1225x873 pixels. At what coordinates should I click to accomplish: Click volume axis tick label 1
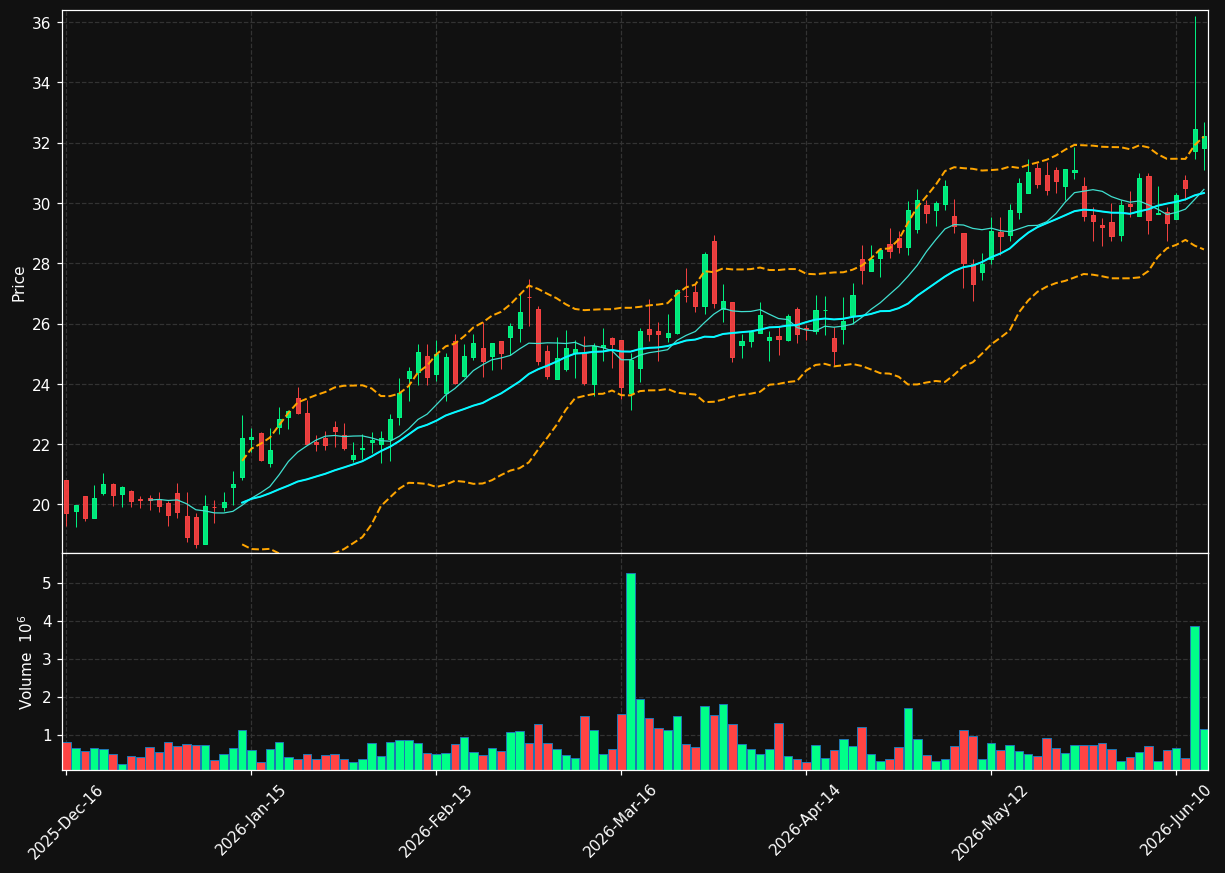point(47,736)
